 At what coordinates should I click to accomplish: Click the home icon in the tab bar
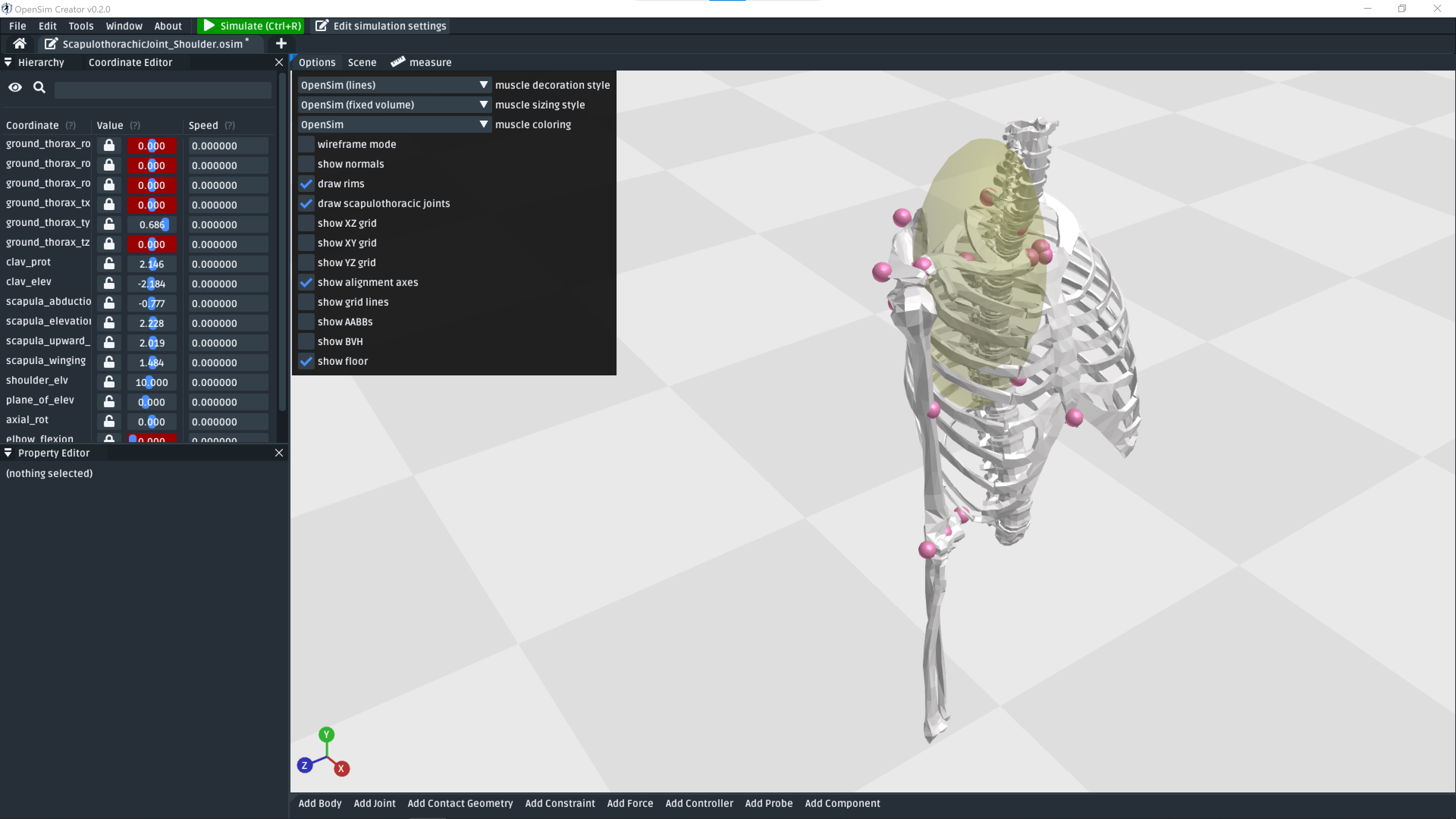coord(19,44)
